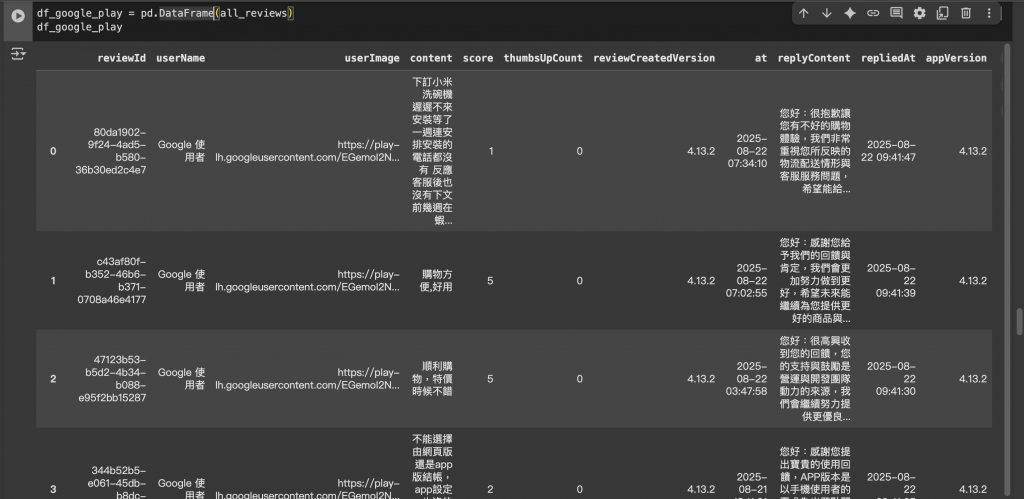Viewport: 1024px width, 499px height.
Task: Click reply text starting 您好：很高興收到您的回饋
Action: (x=814, y=379)
